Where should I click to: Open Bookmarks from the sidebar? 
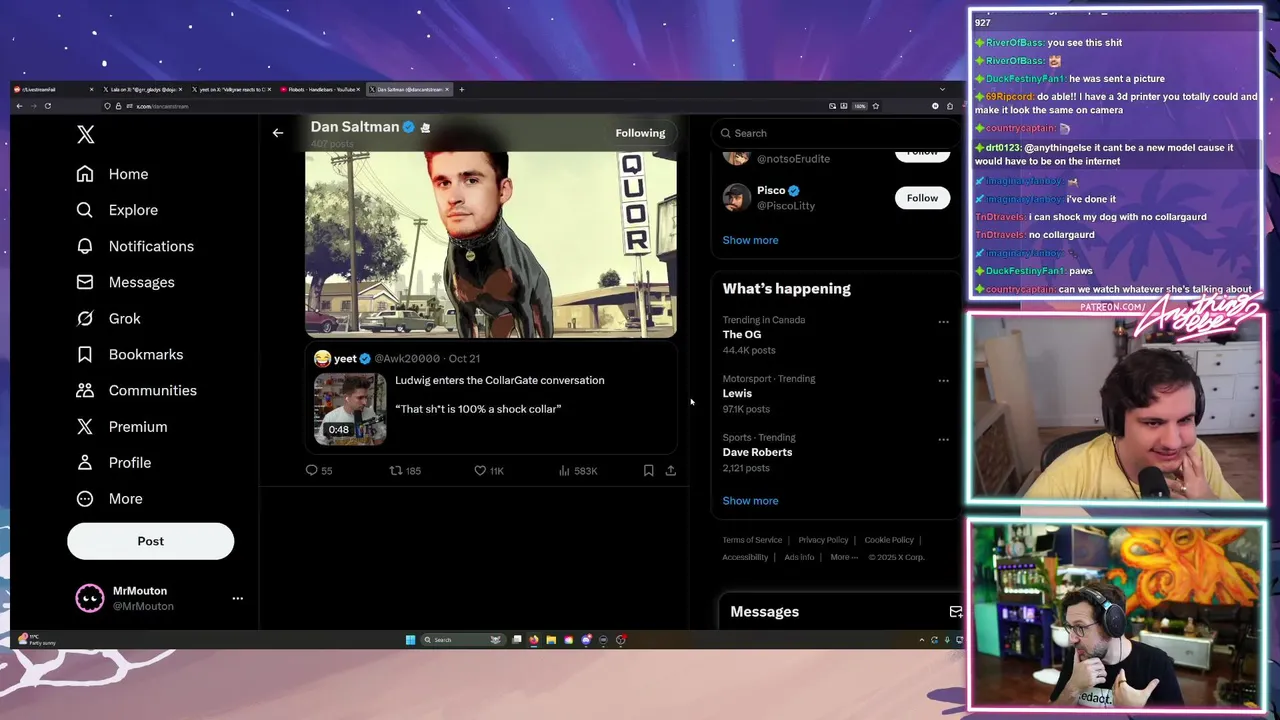pos(130,354)
